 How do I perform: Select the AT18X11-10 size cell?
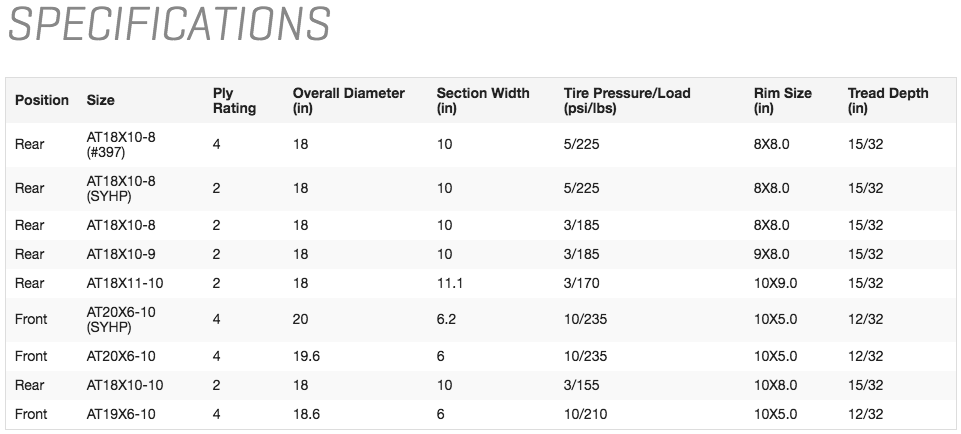click(125, 283)
